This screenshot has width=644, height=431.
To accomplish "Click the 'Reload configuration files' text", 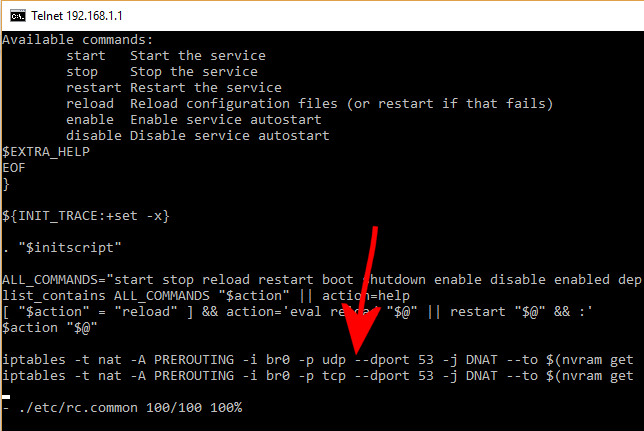I will click(x=234, y=104).
